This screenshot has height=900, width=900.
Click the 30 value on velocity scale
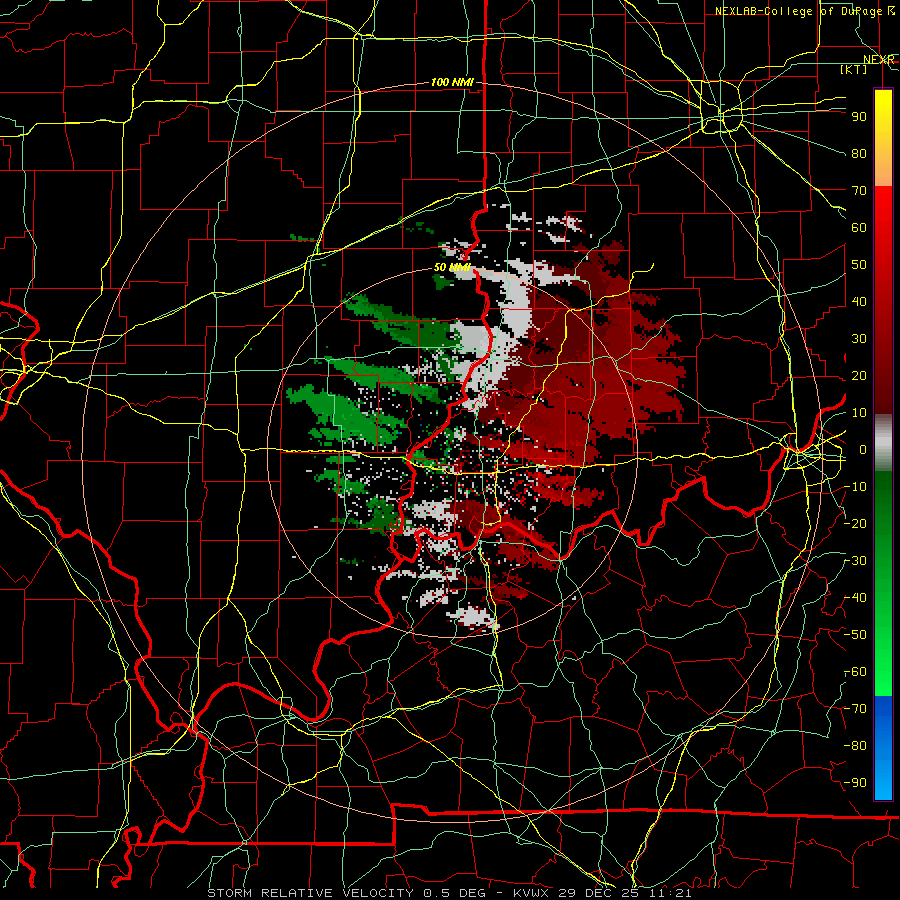tap(859, 339)
